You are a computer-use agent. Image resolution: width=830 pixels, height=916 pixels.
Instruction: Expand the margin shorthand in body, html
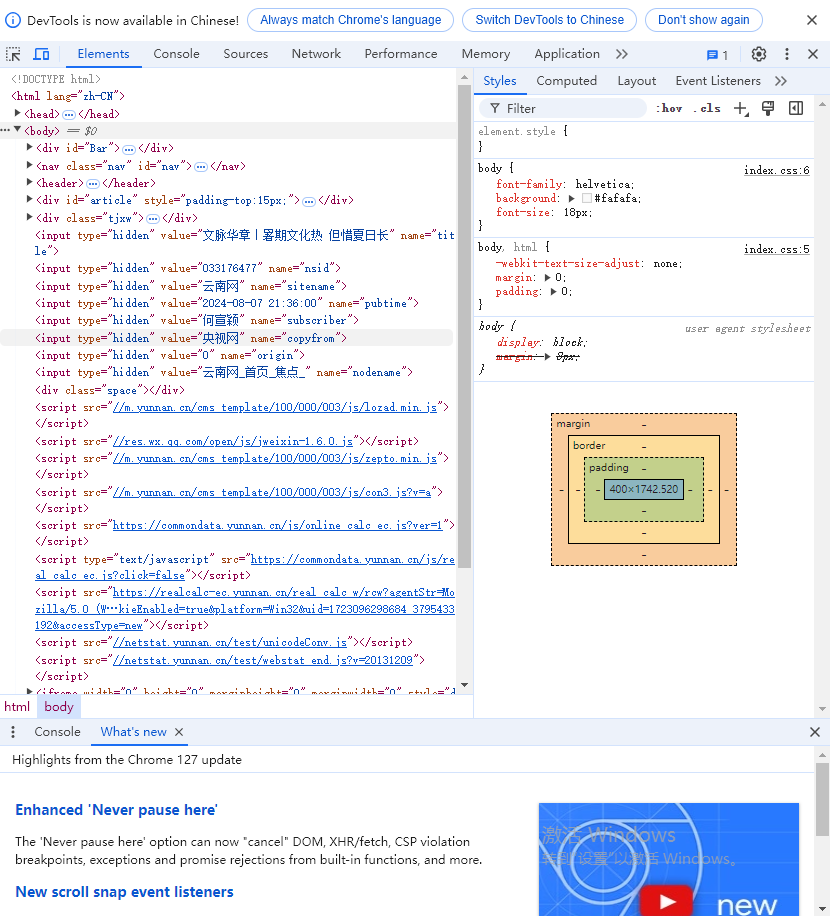point(547,277)
